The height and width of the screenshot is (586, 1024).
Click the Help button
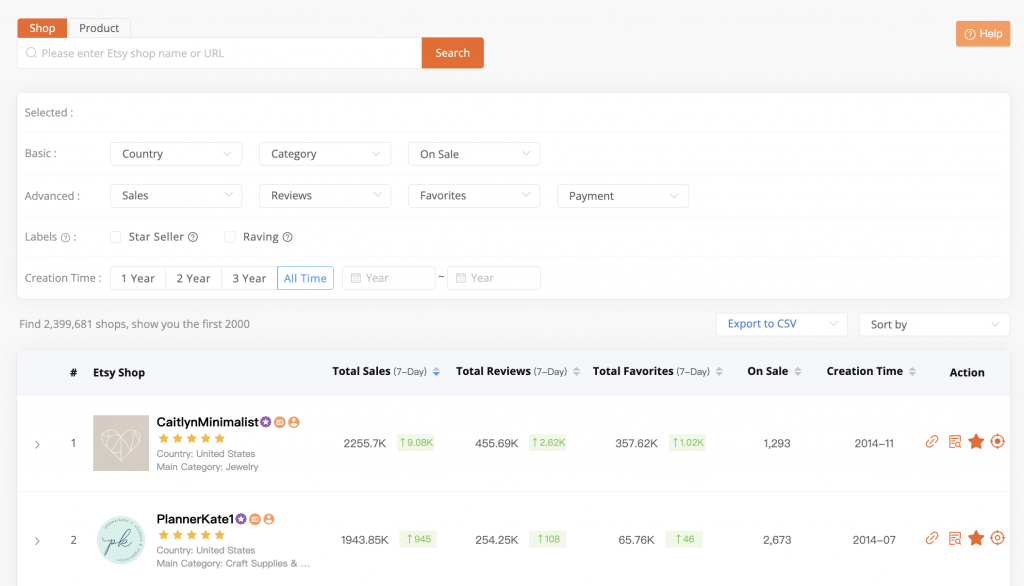point(982,34)
